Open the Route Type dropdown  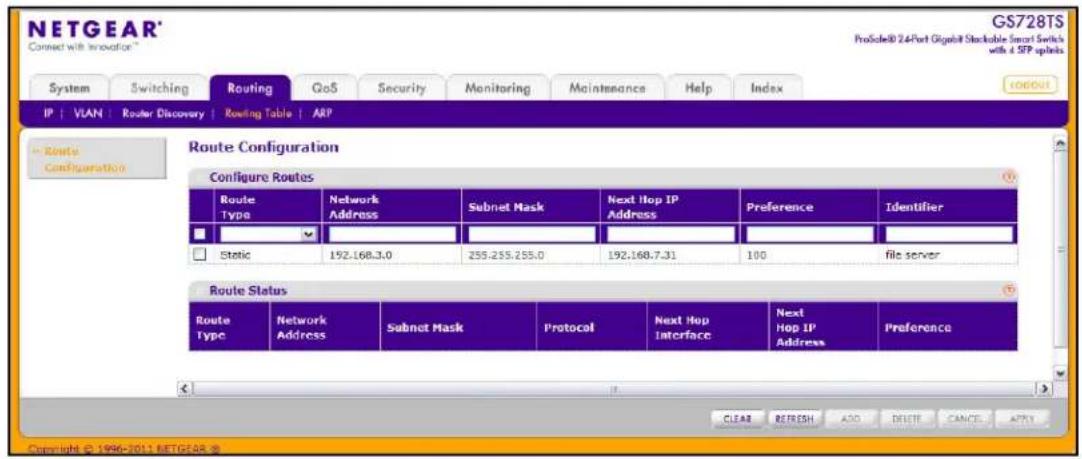click(268, 235)
